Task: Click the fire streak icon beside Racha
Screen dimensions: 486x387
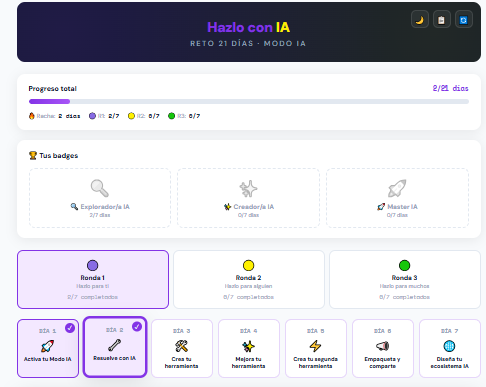Action: 32,116
